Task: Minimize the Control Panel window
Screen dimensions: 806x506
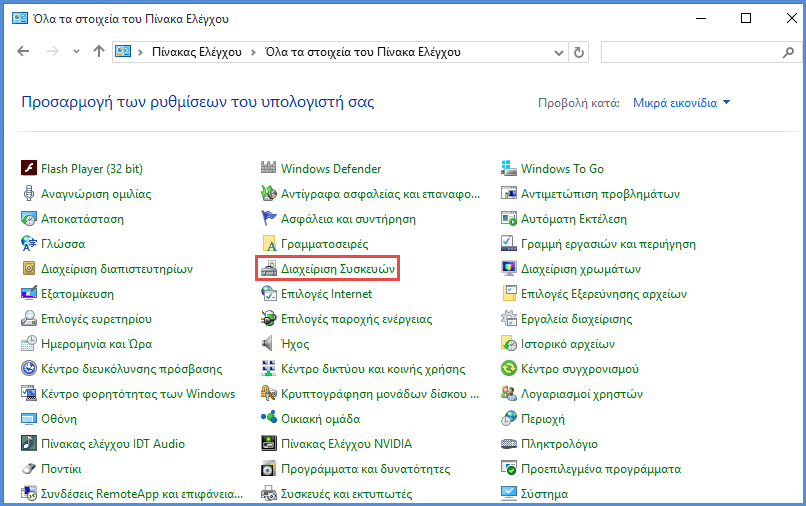Action: (x=700, y=19)
